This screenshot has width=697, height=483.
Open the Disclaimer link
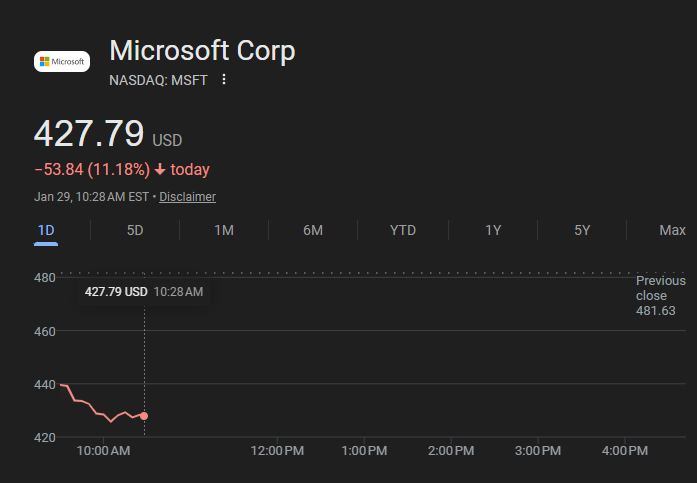[x=187, y=197]
